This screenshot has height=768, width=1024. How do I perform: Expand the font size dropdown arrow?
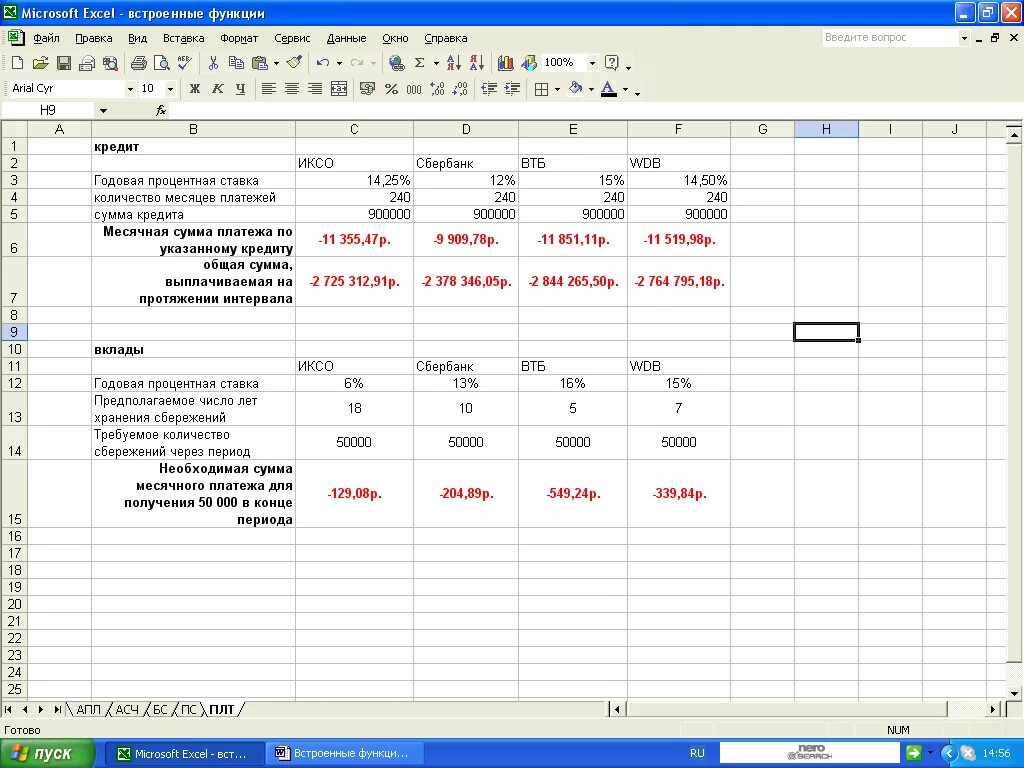pyautogui.click(x=170, y=89)
